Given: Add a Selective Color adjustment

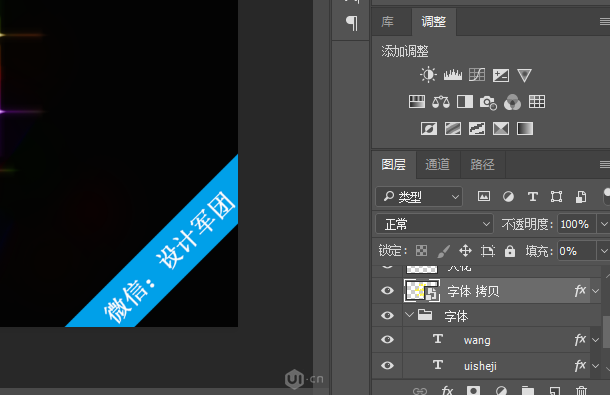Looking at the screenshot, I should click(501, 128).
